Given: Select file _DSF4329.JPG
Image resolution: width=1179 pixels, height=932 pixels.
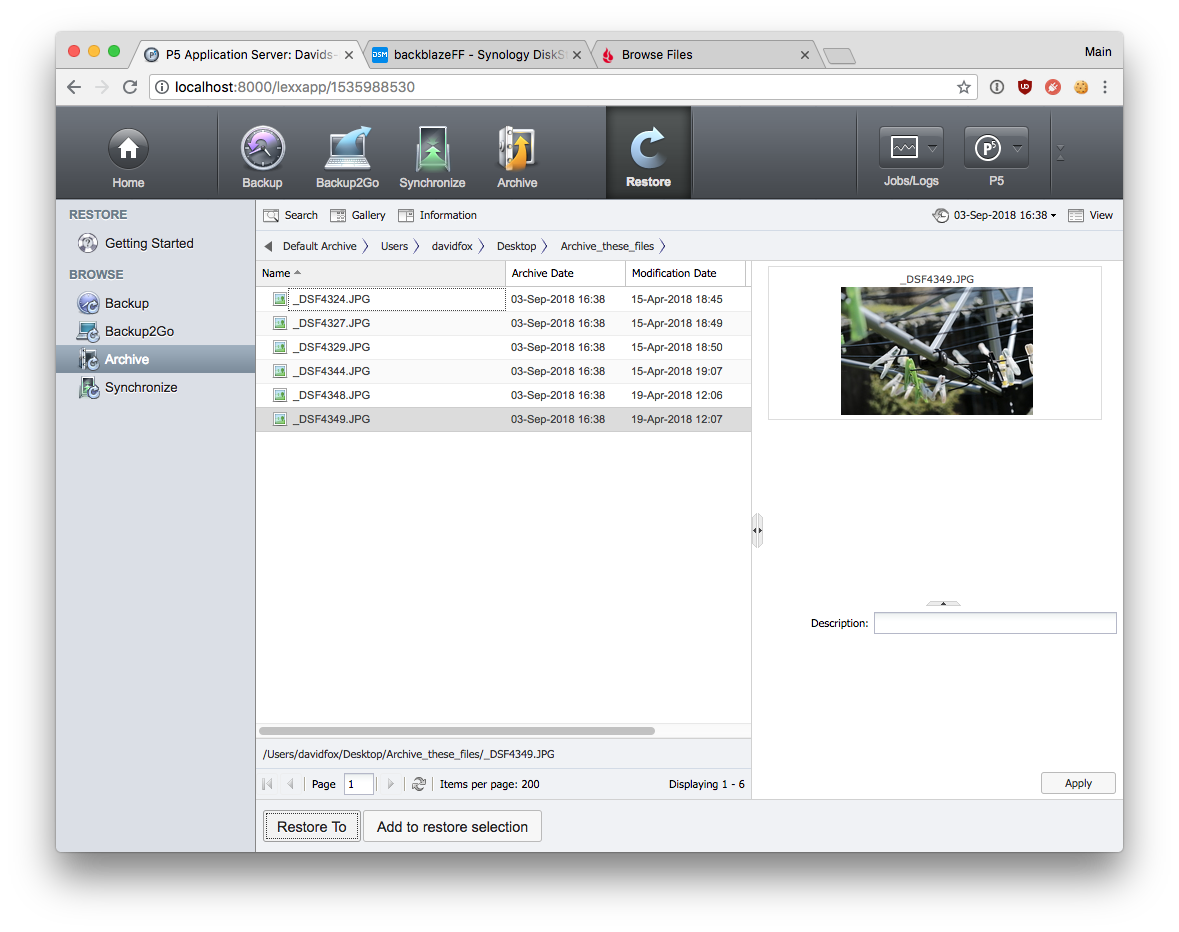Looking at the screenshot, I should coord(503,347).
